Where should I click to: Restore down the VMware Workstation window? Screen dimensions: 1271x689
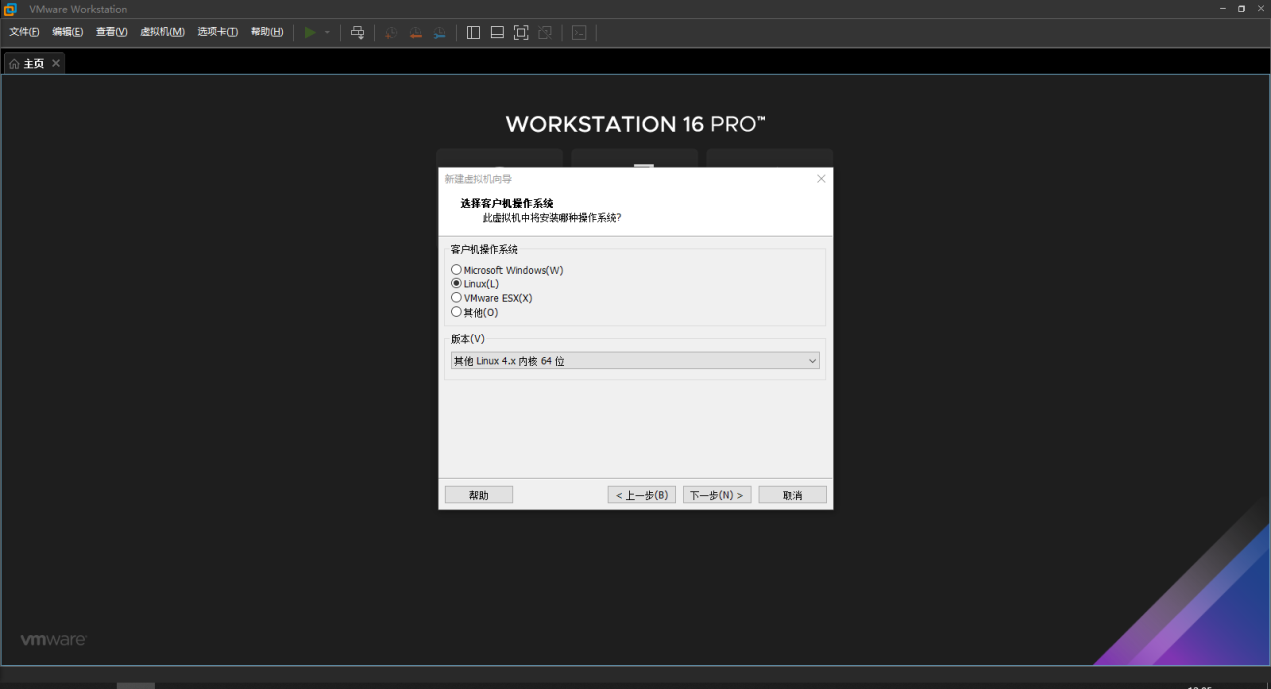1241,9
